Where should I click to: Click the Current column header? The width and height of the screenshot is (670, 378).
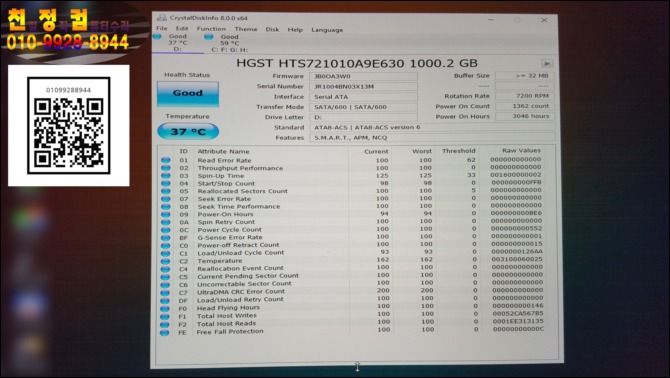(x=376, y=151)
